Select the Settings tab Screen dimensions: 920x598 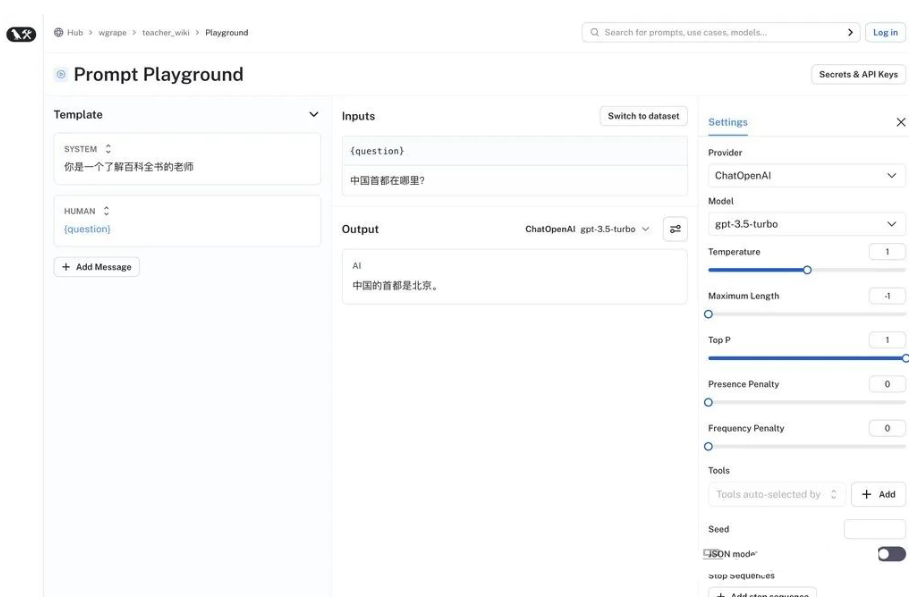(x=728, y=122)
